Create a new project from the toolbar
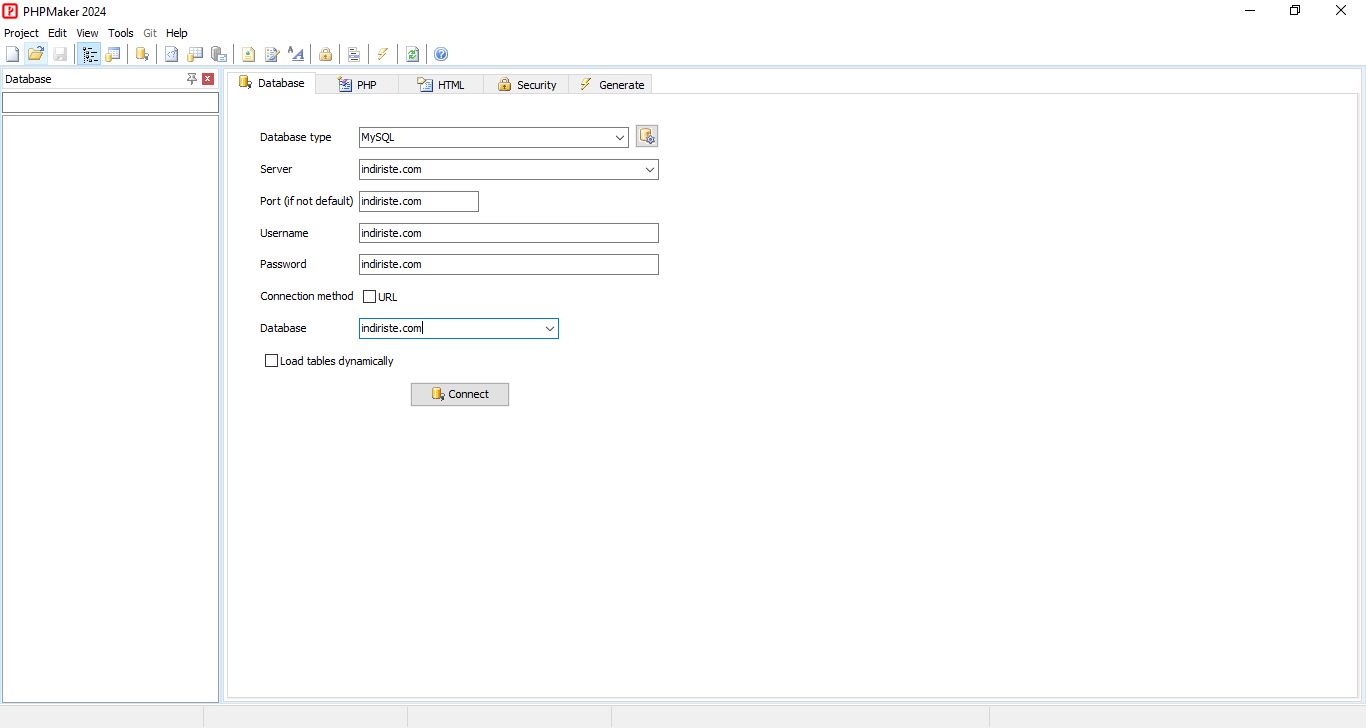 (12, 54)
